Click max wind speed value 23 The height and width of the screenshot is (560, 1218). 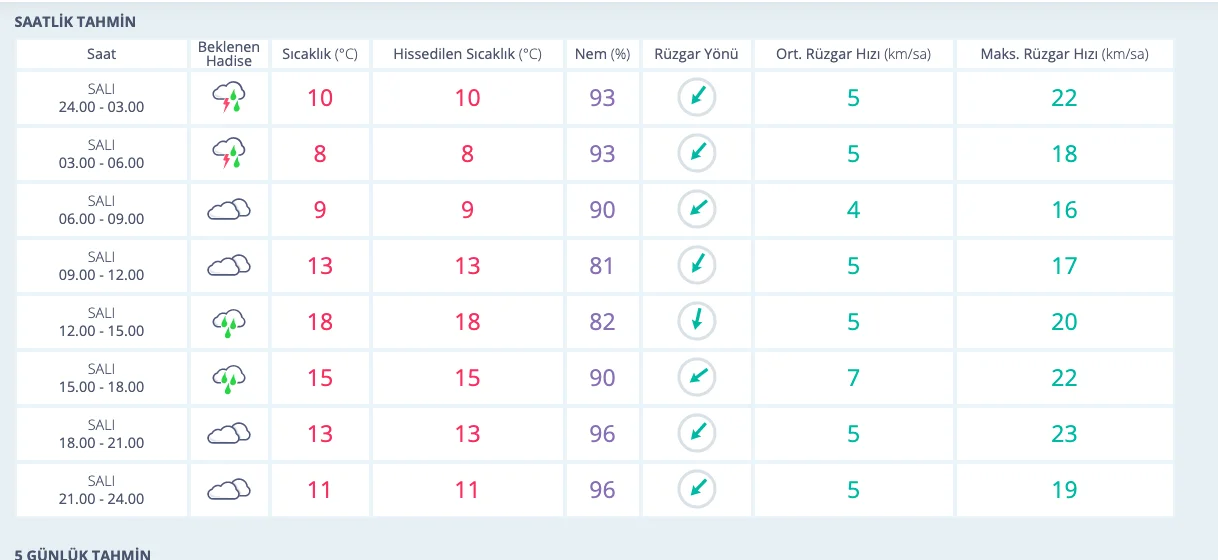[x=1064, y=434]
